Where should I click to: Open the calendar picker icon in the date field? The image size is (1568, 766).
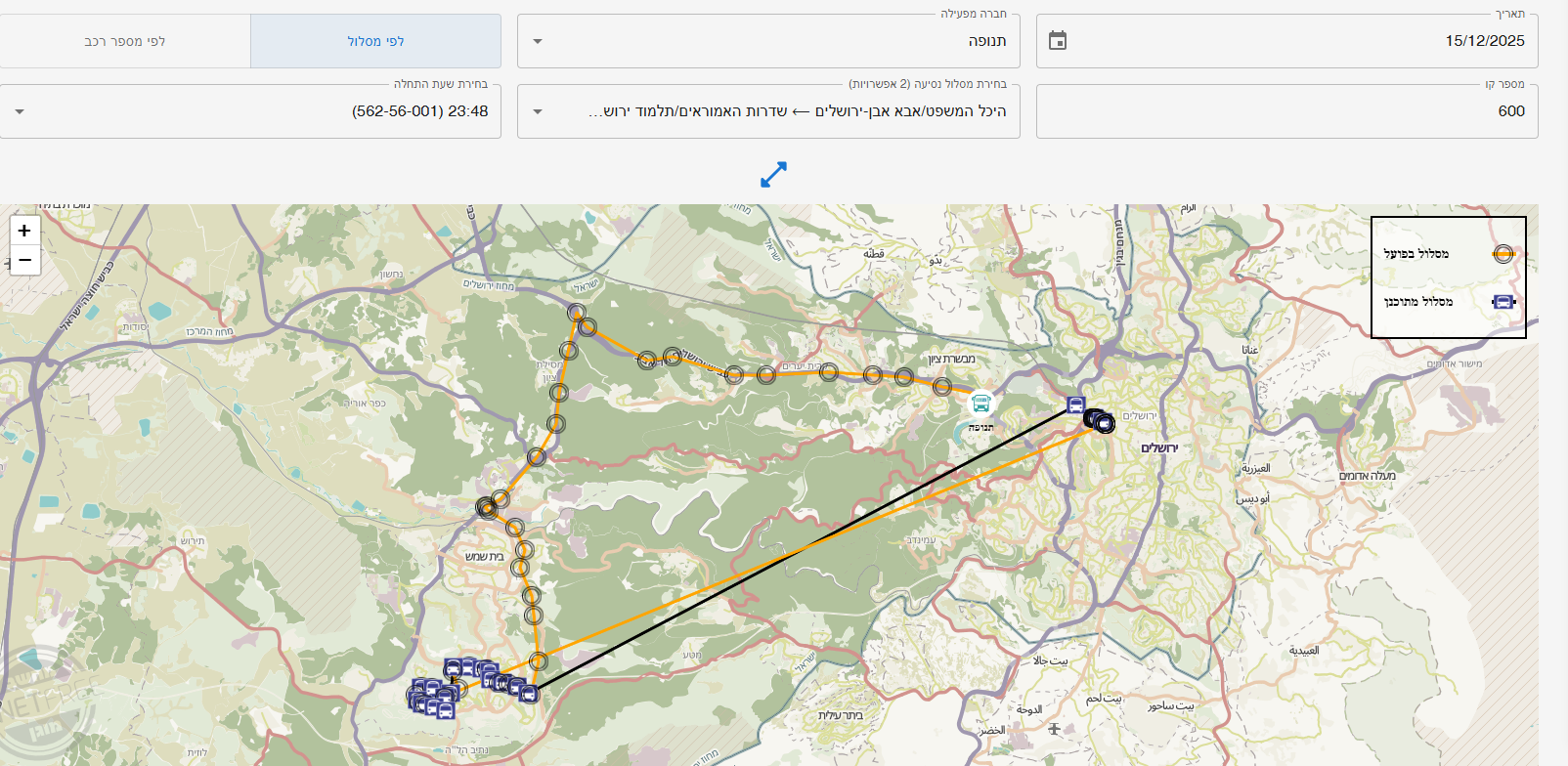[1058, 41]
